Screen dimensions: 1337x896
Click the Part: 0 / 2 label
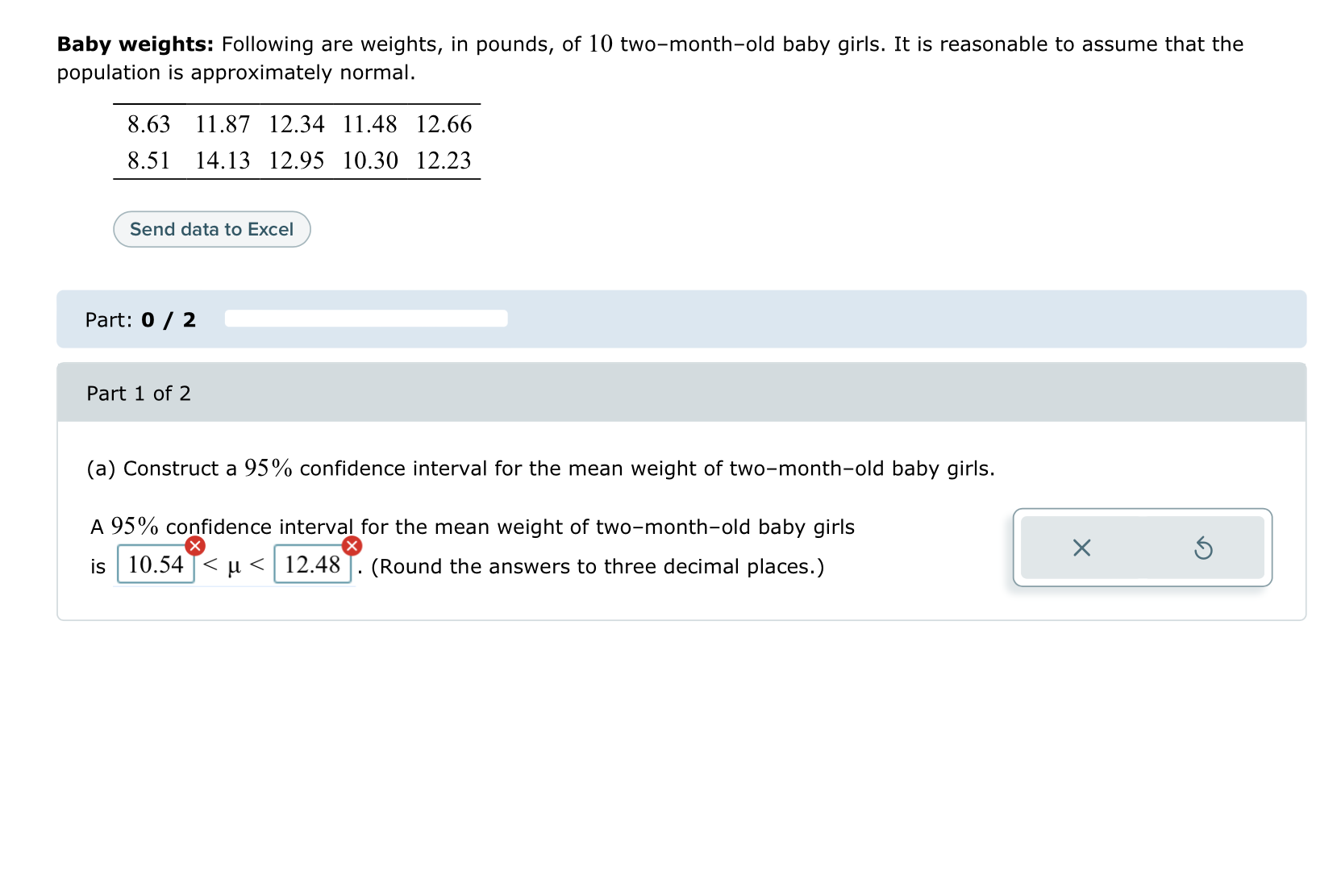[x=141, y=319]
